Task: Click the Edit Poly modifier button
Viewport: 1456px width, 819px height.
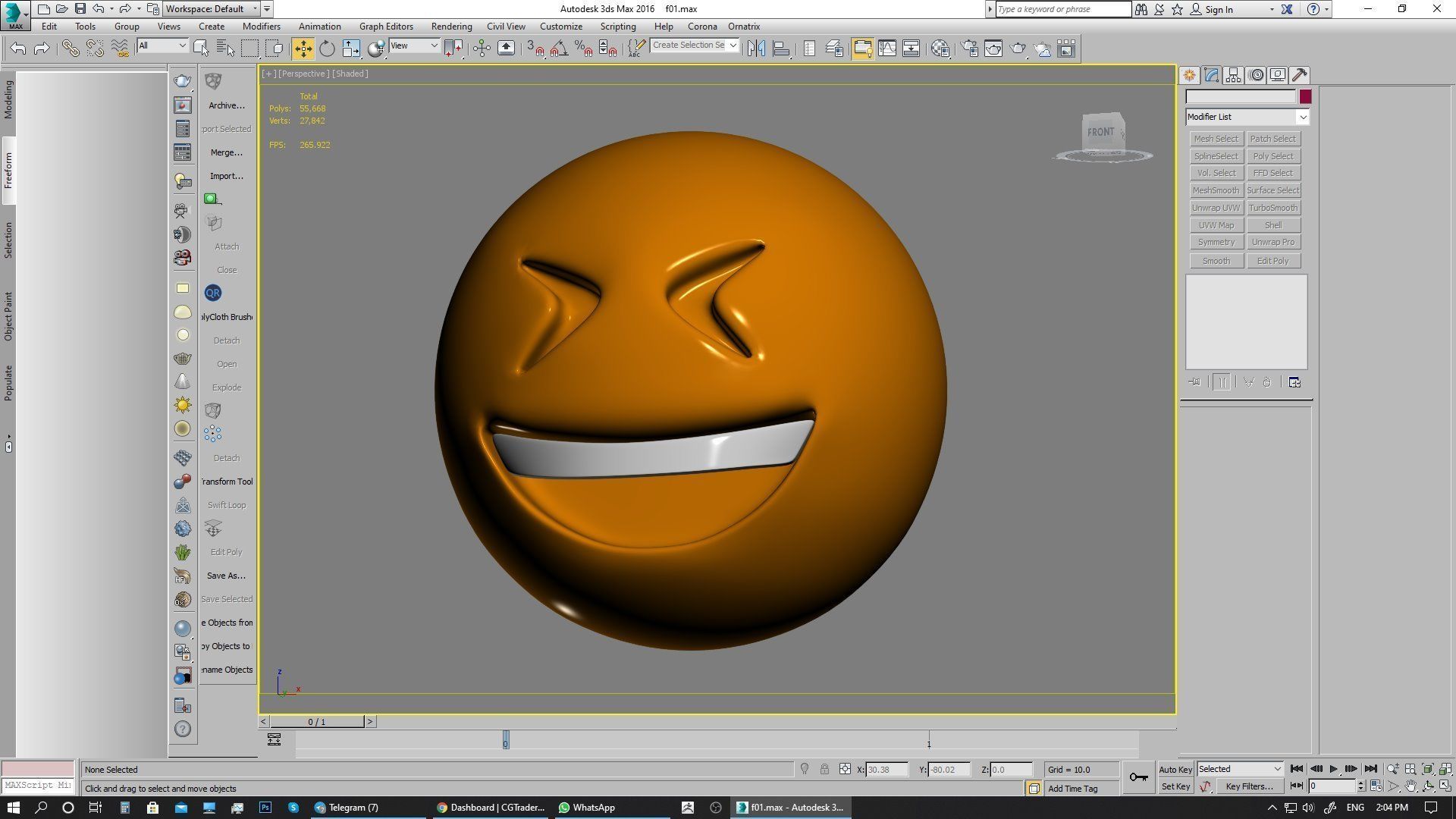Action: pos(1273,261)
